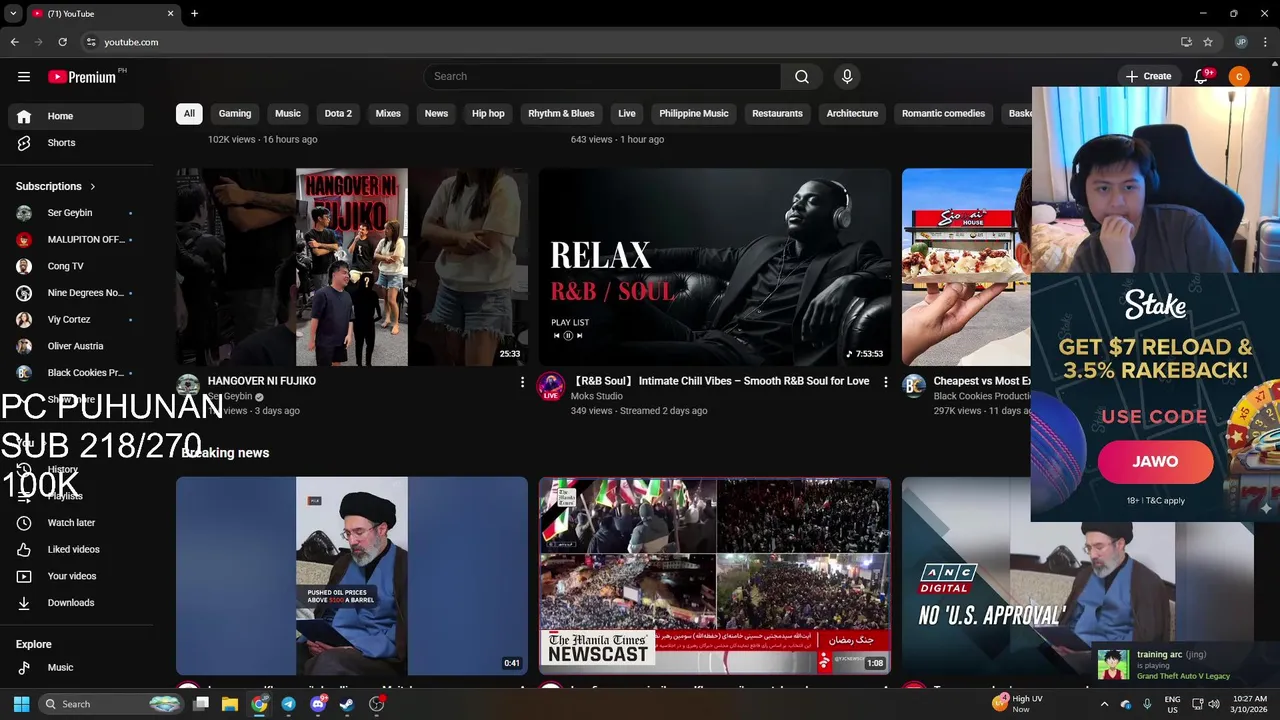Open Nine Degrees North subscription

(76, 293)
